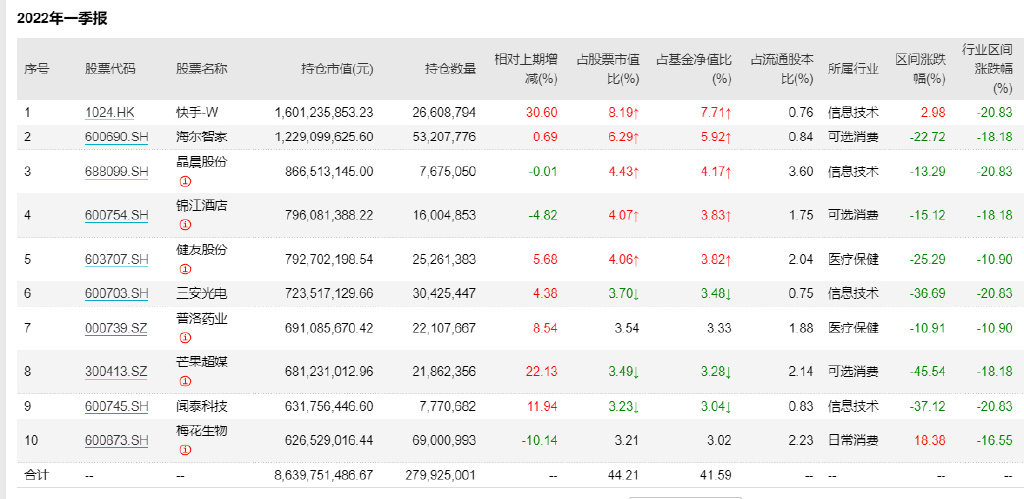The width and height of the screenshot is (1024, 499).
Task: Select the stock name 快手-W
Action: pos(200,112)
